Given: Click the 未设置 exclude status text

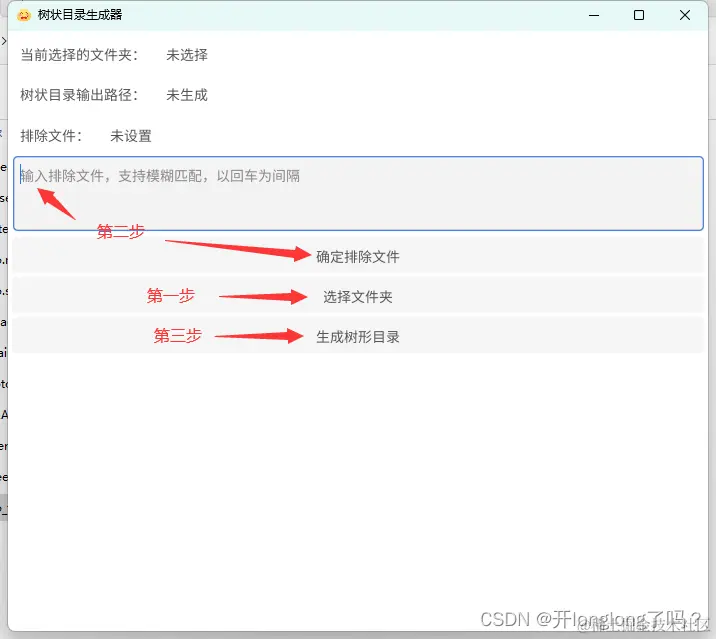Looking at the screenshot, I should (x=131, y=136).
